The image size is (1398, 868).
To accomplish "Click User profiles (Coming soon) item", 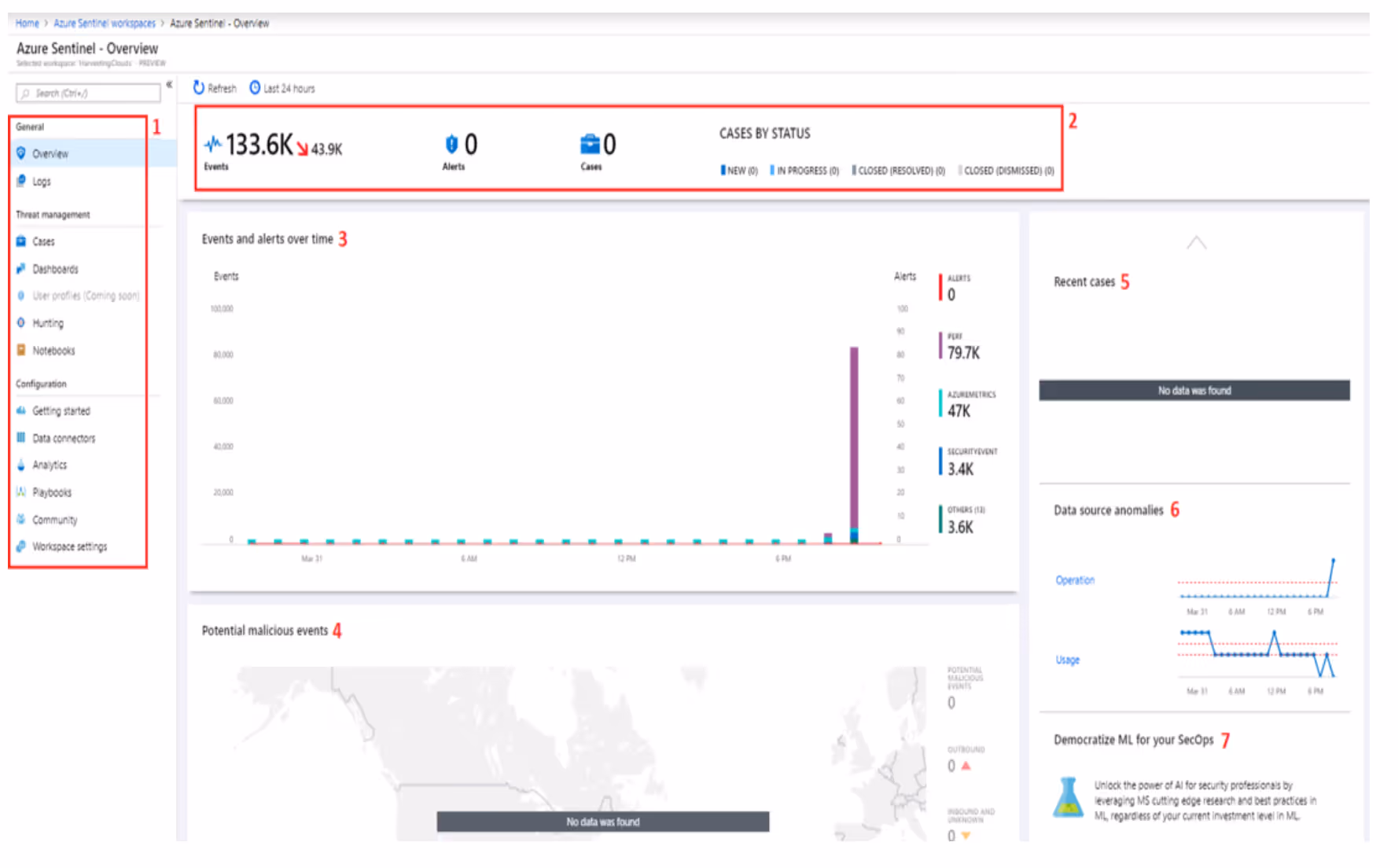I will click(x=86, y=296).
